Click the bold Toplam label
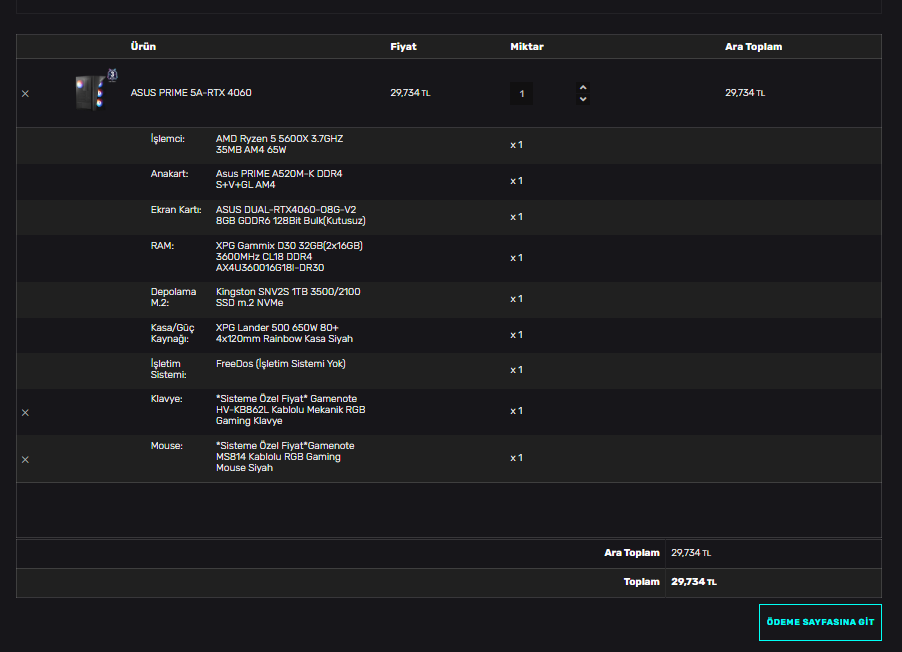This screenshot has height=652, width=902. click(x=641, y=582)
